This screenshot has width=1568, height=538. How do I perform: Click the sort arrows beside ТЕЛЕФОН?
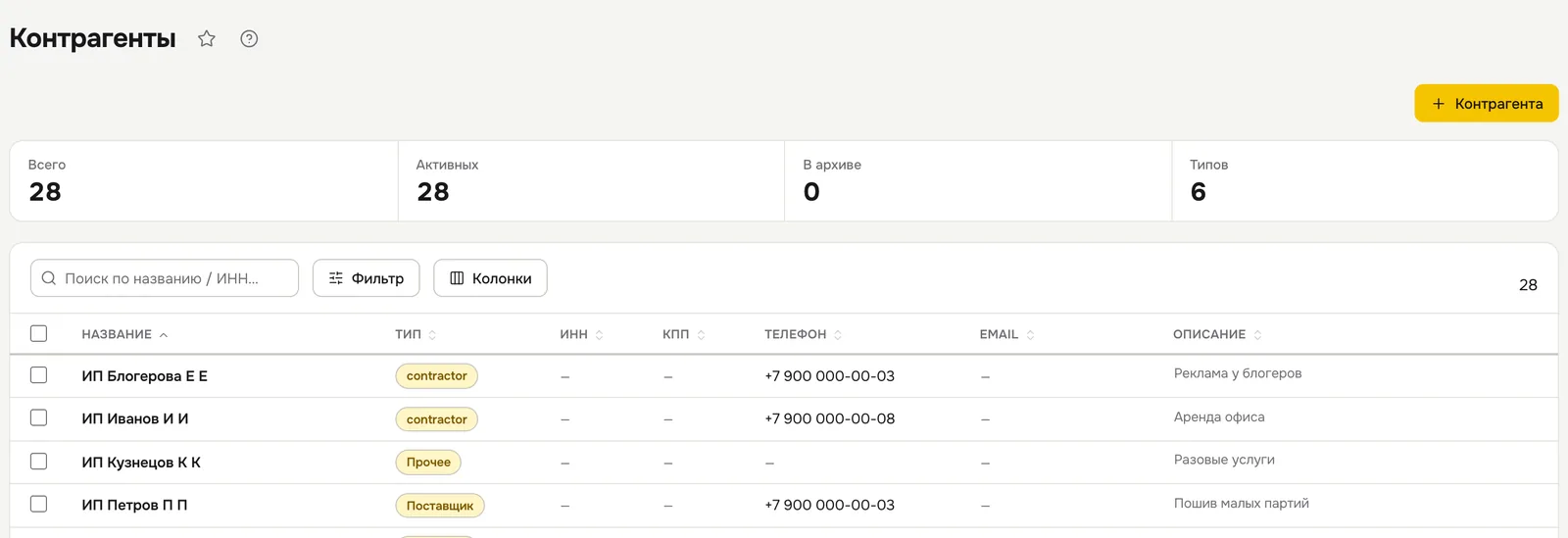coord(838,335)
